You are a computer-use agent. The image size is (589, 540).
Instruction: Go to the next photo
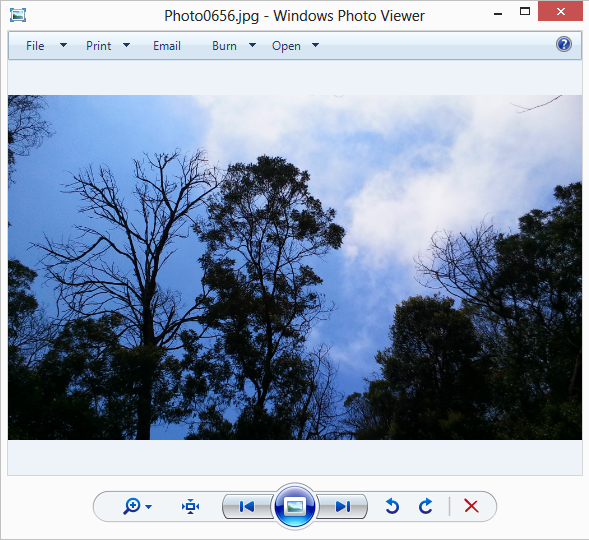point(343,506)
